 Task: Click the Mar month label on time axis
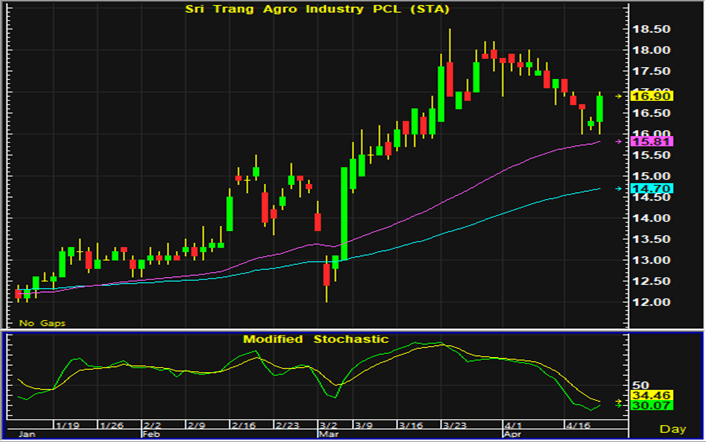point(329,435)
